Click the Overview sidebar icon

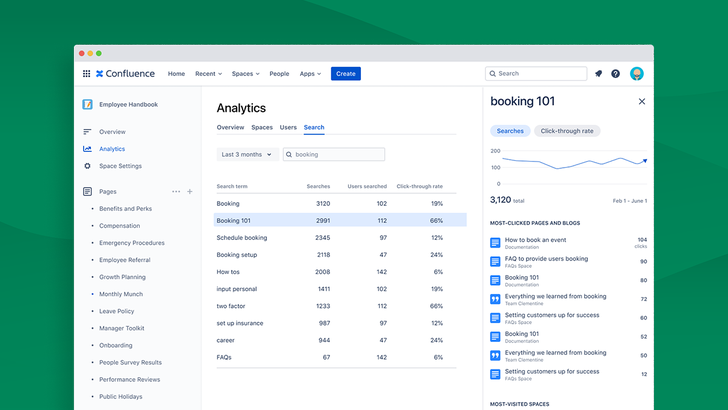tap(87, 132)
